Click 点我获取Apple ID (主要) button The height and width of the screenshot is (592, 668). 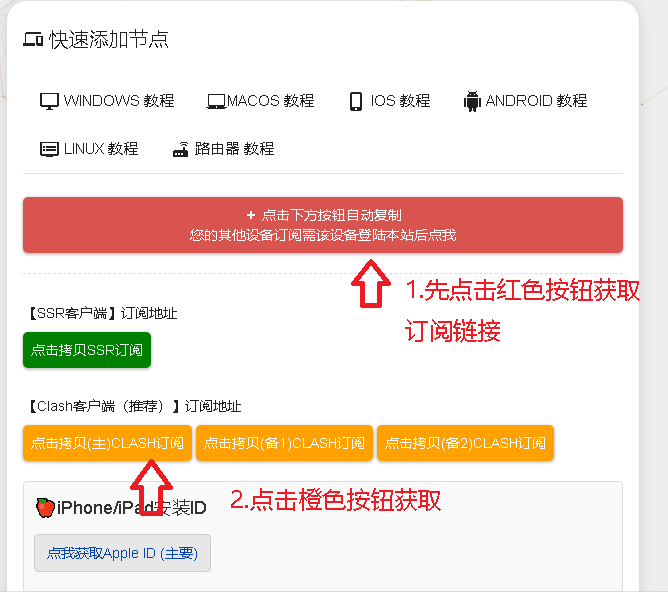(122, 553)
